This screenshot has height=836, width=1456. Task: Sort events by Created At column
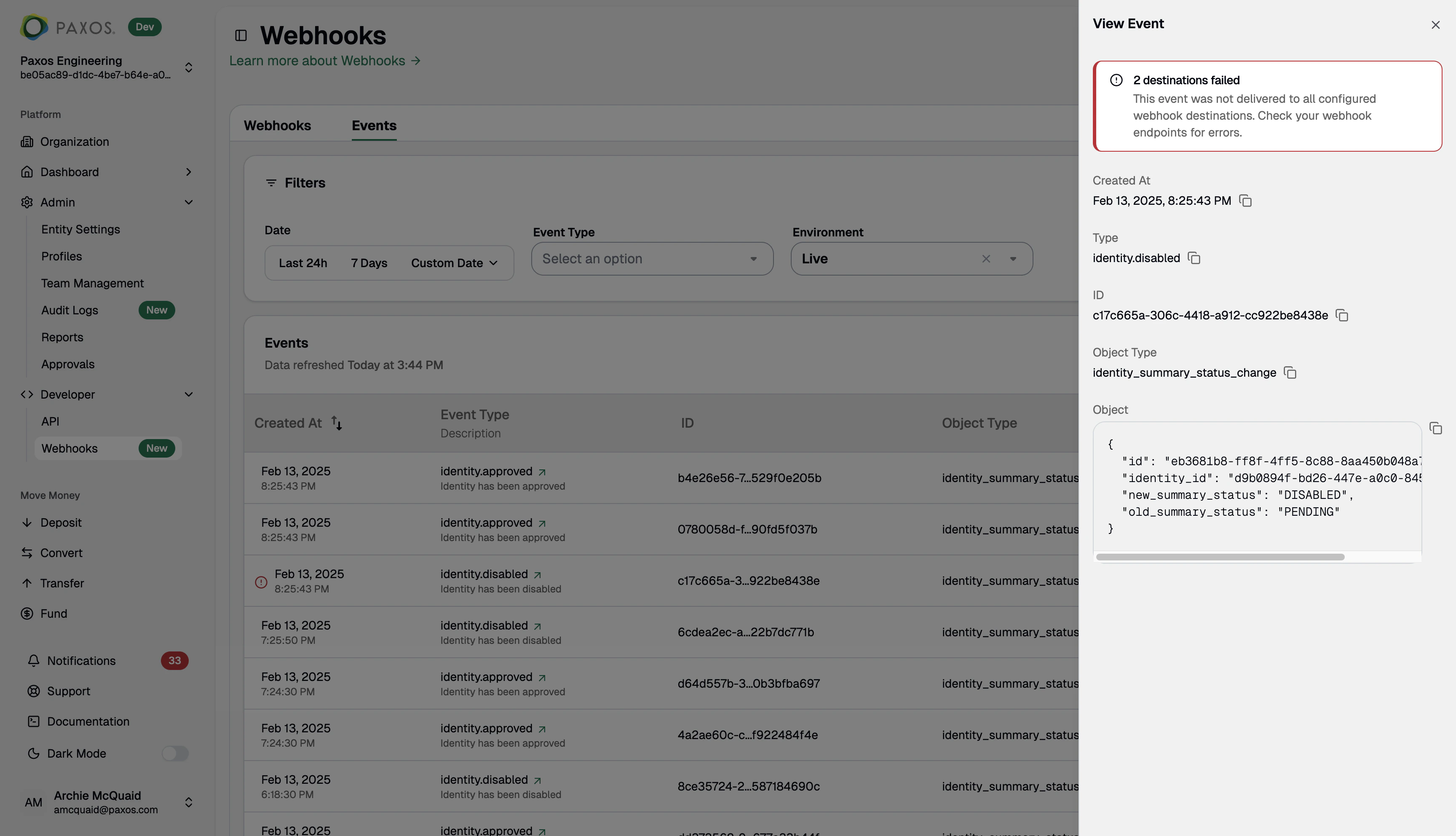tap(336, 423)
